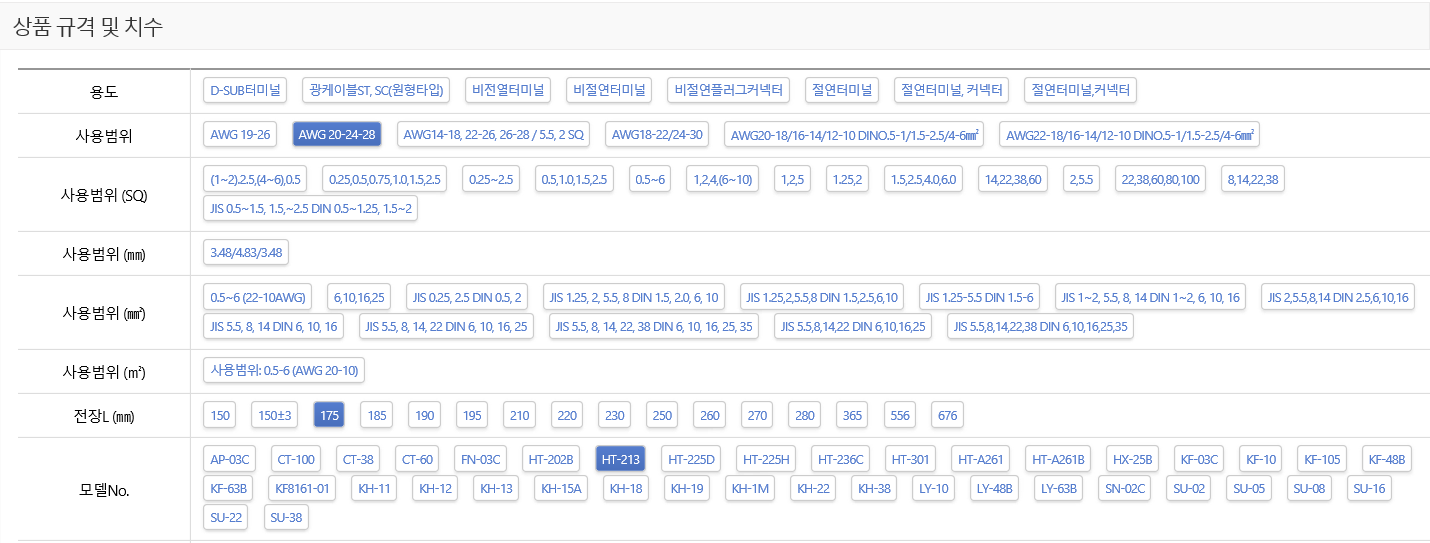Choose AWG 19-26 range
The height and width of the screenshot is (543, 1430).
(x=240, y=134)
